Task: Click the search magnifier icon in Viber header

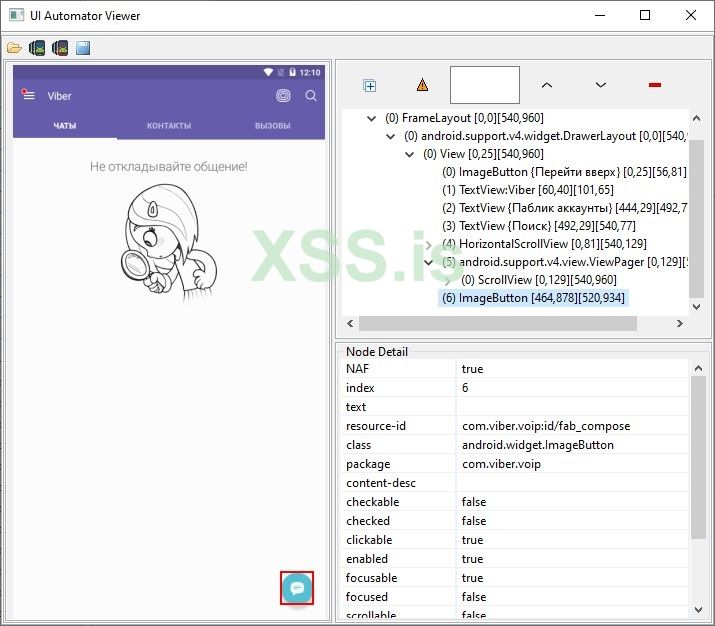Action: (311, 95)
